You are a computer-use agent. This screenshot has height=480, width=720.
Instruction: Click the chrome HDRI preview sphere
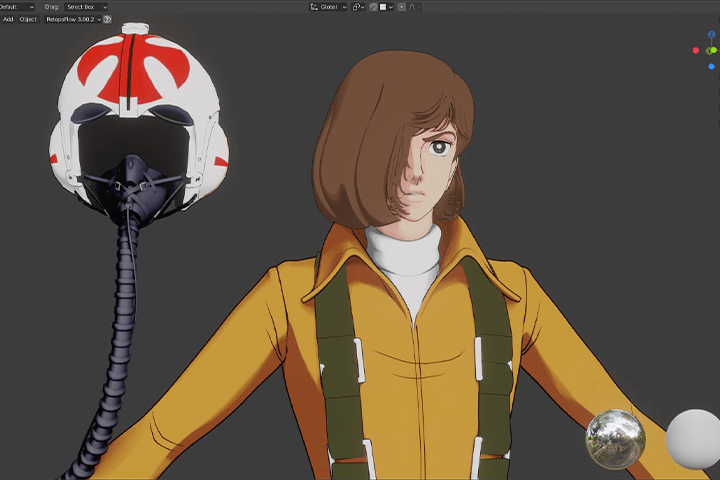click(615, 439)
